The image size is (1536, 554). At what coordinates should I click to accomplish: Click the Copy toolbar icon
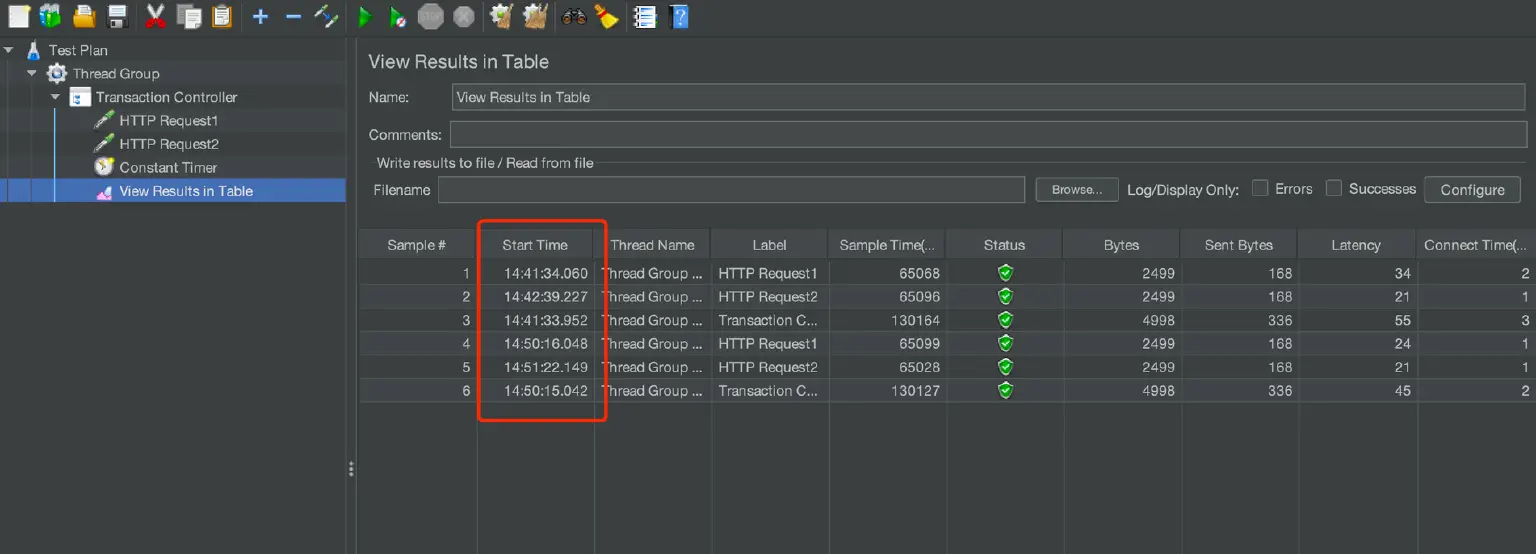click(188, 16)
